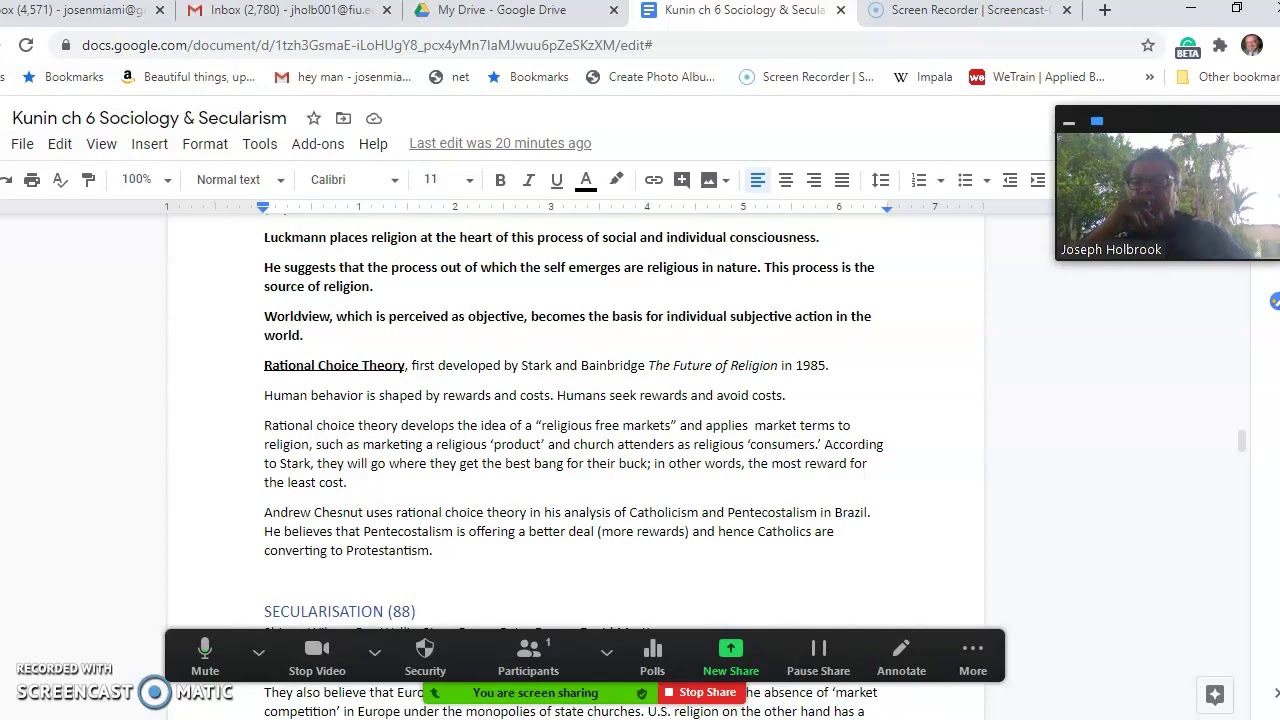Switch to the My Drive - Google Drive tab
Screen dimensions: 1280x720
pos(515,10)
